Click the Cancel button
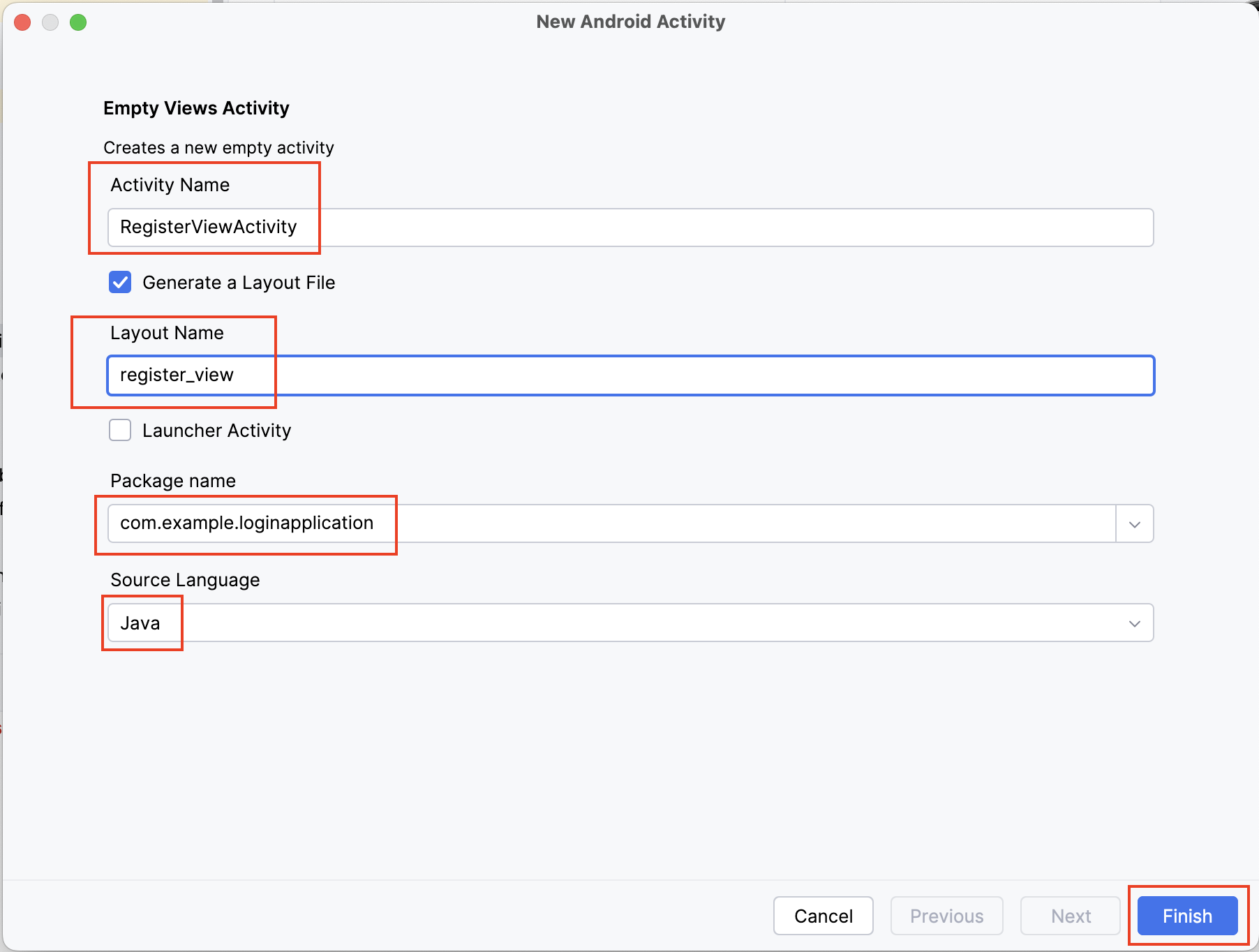The height and width of the screenshot is (952, 1259). (x=824, y=916)
